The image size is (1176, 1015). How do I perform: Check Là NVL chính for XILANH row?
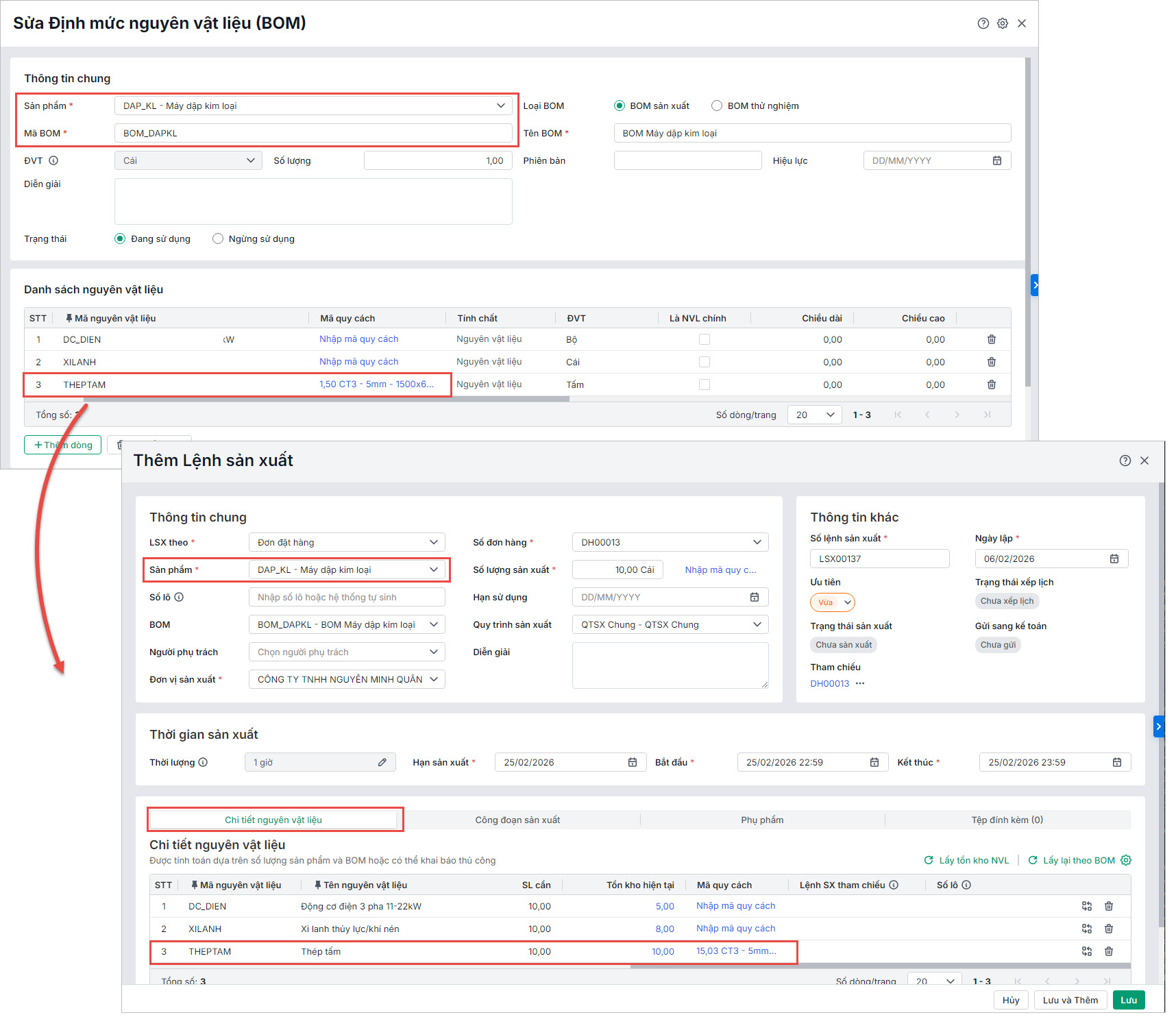point(704,362)
